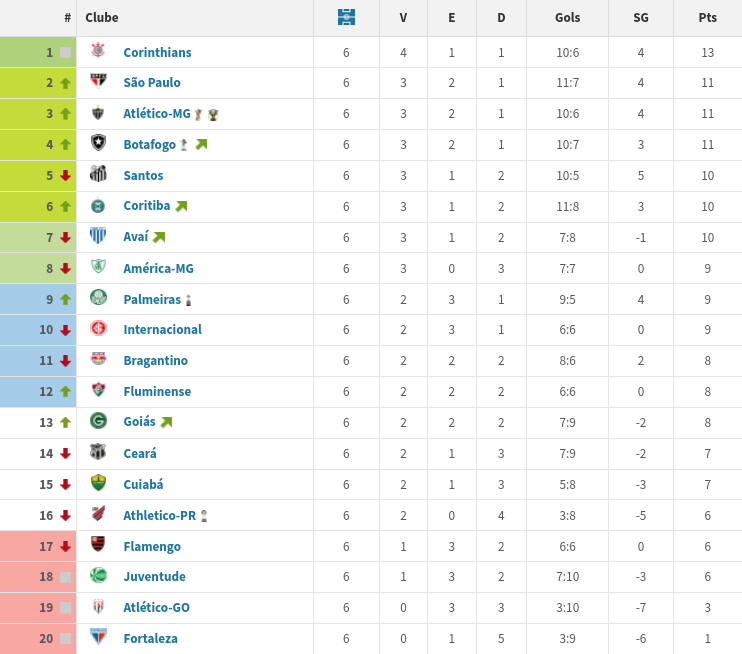
Task: Click the SG column header
Action: (x=641, y=18)
